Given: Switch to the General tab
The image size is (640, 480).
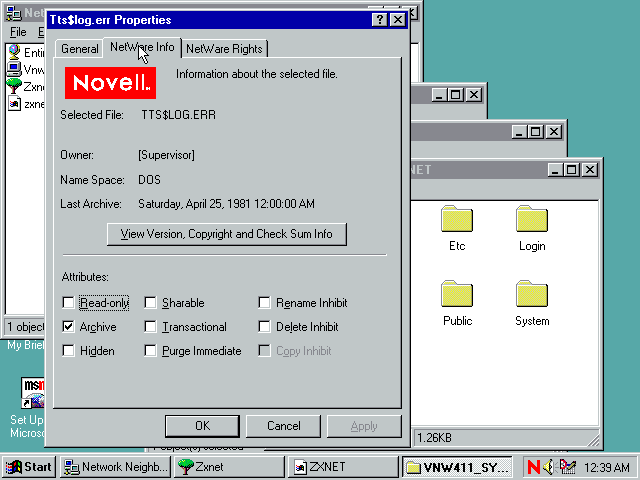Looking at the screenshot, I should coord(80,49).
